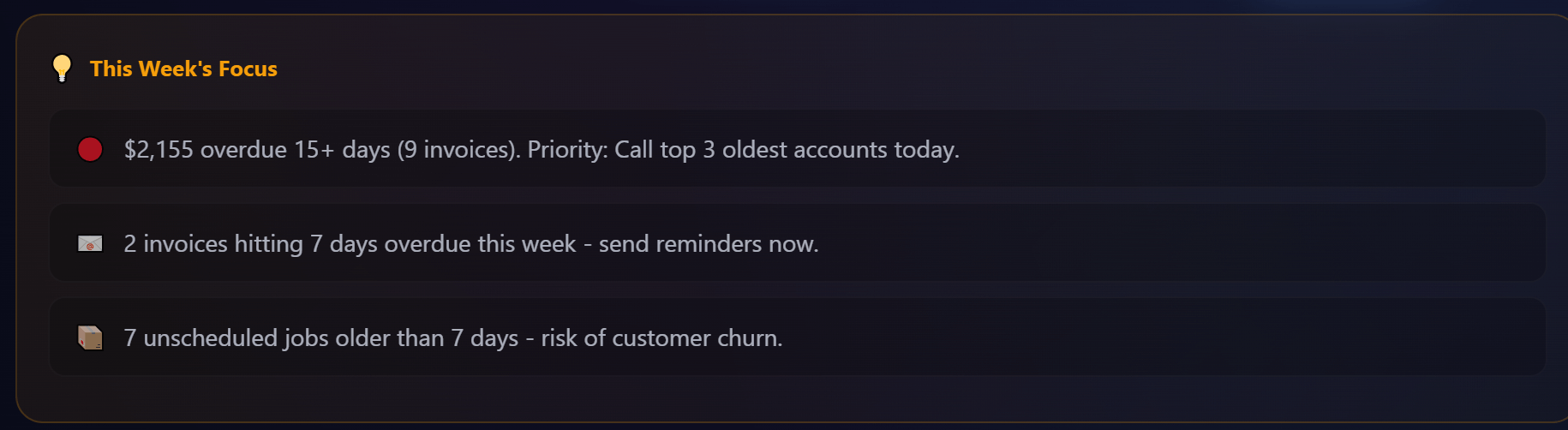Click "7 days overdue this week" text
This screenshot has width=1568, height=430.
(443, 244)
